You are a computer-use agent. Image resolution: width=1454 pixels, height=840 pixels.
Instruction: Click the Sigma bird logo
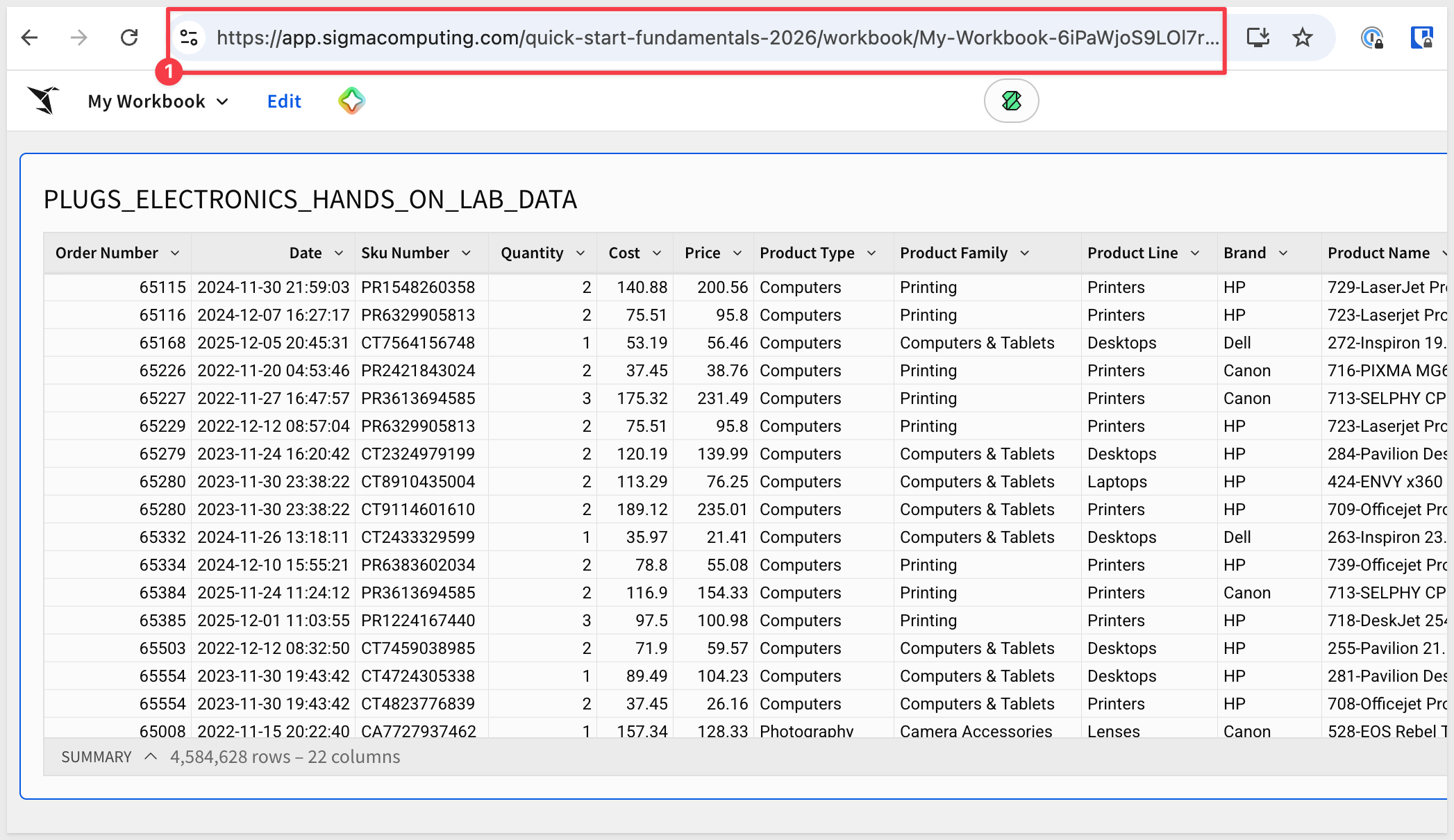coord(43,101)
